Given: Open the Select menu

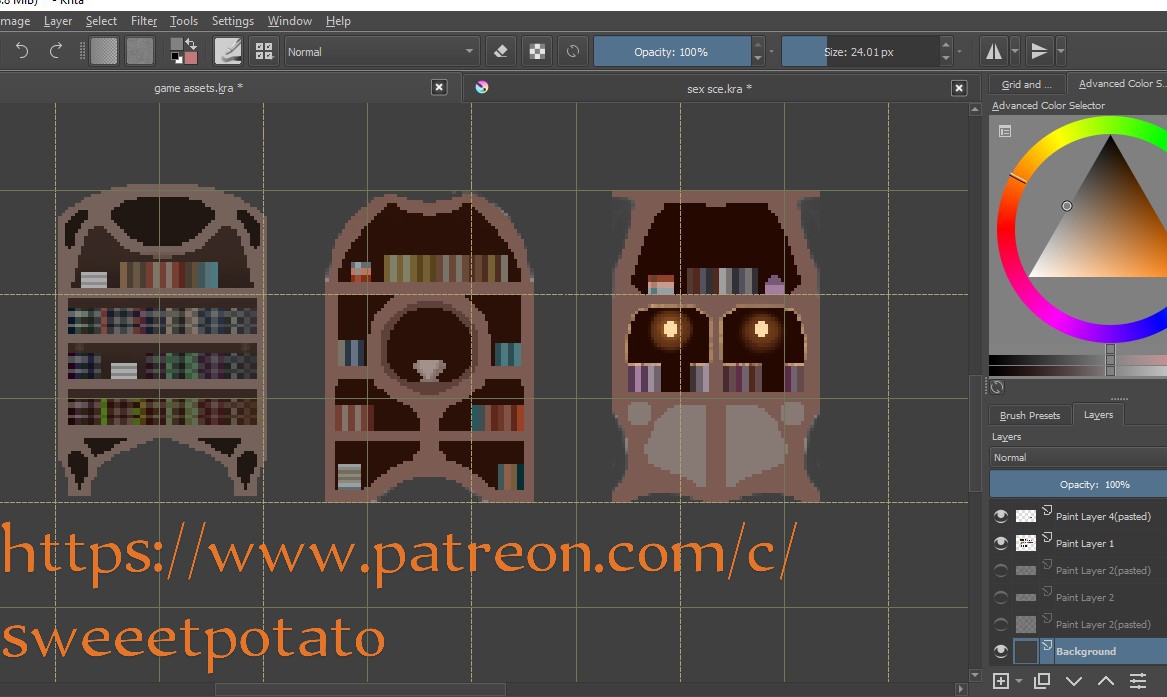Looking at the screenshot, I should (101, 21).
